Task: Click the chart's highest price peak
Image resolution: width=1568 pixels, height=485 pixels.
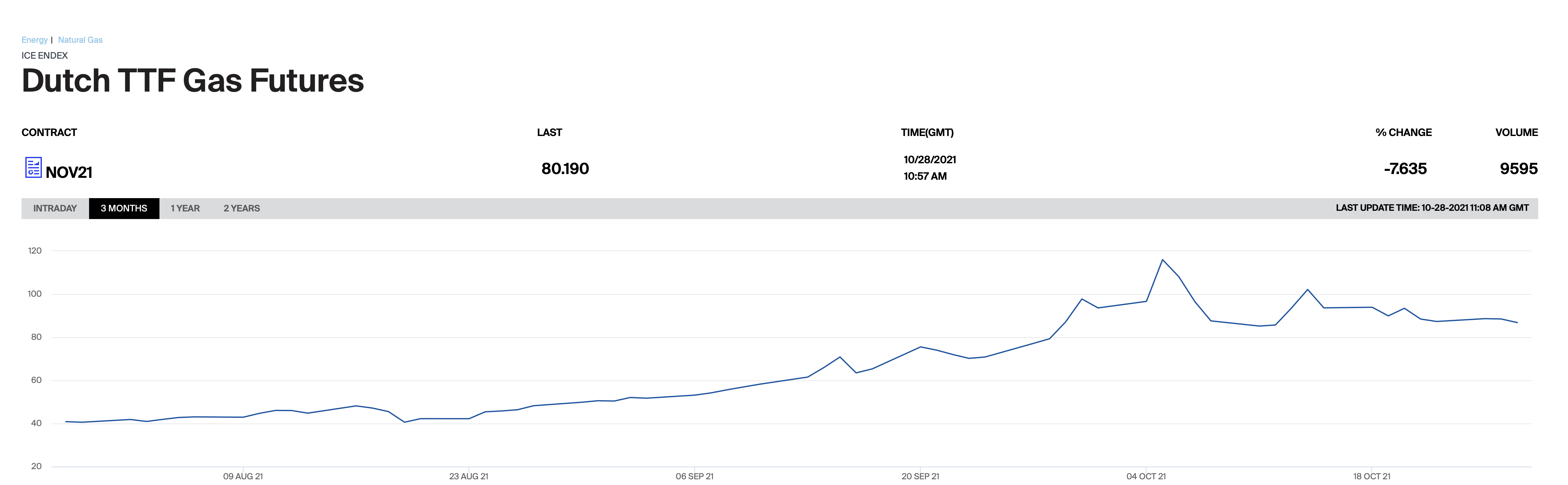Action: point(1163,260)
